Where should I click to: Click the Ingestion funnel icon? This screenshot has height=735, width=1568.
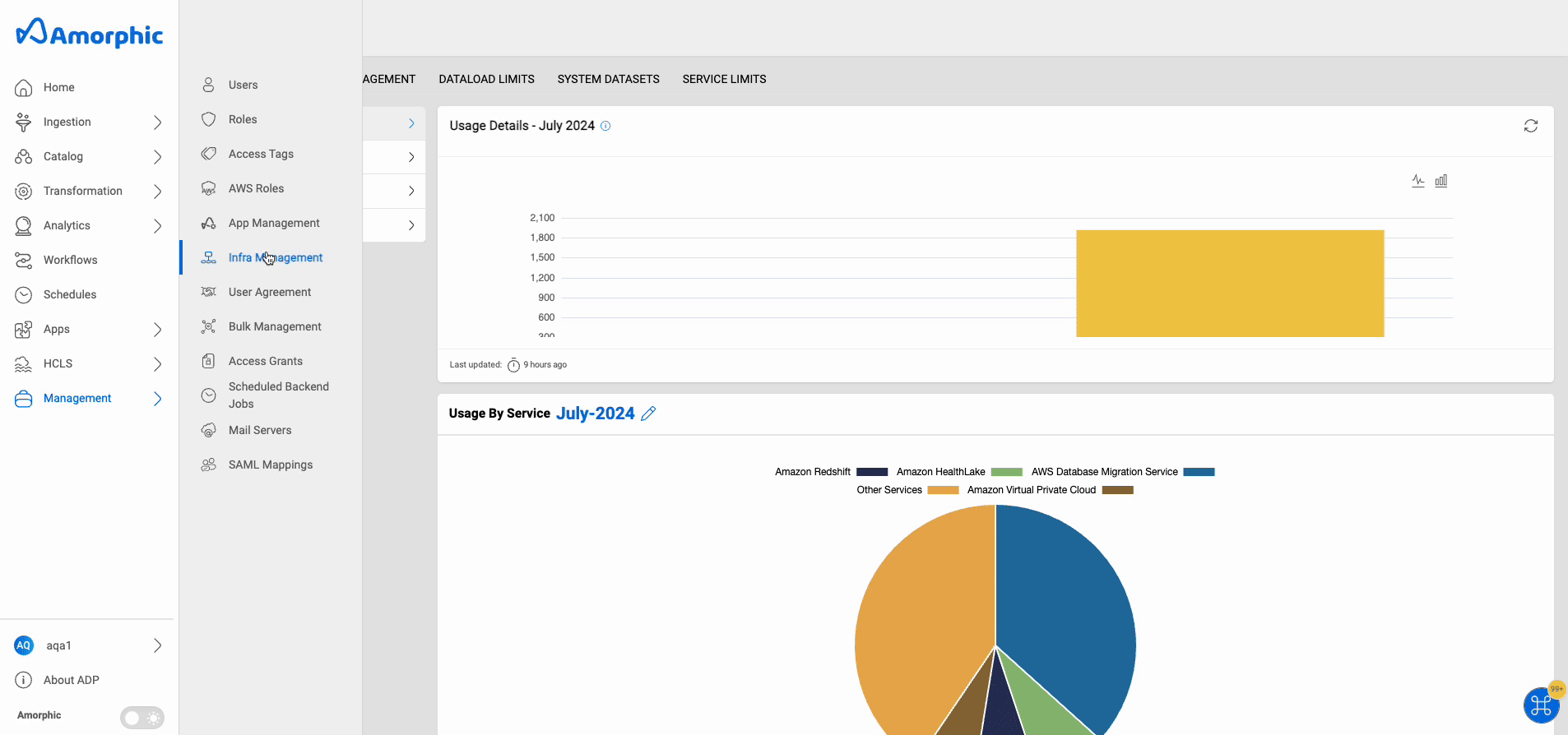pos(24,122)
